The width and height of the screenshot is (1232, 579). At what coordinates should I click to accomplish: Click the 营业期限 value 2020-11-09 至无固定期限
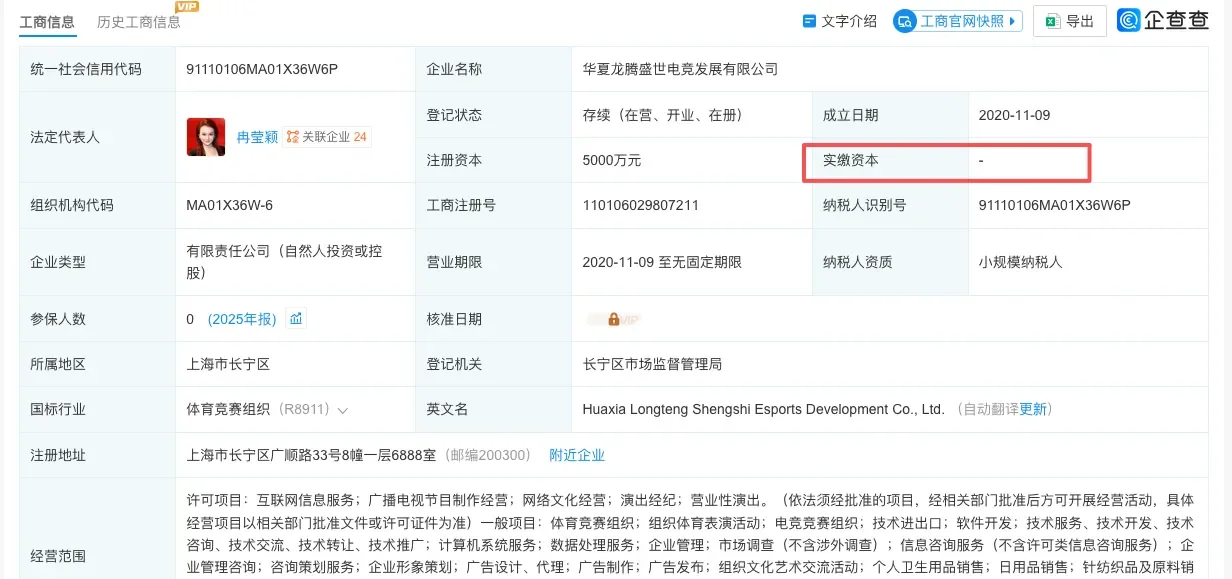[x=662, y=262]
